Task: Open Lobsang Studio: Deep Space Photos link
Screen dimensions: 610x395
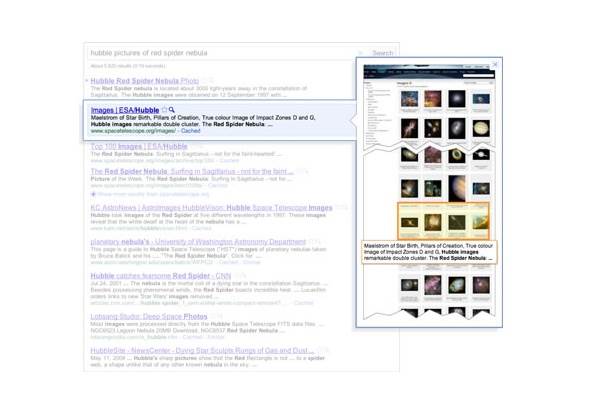Action: click(x=149, y=316)
